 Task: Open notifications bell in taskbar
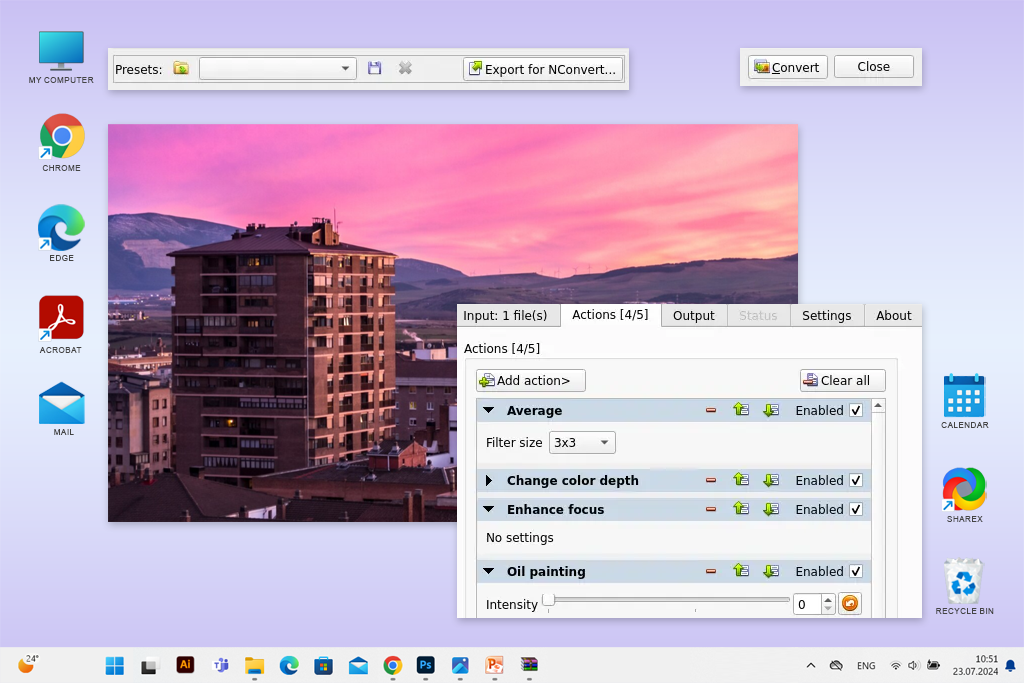(x=1010, y=665)
